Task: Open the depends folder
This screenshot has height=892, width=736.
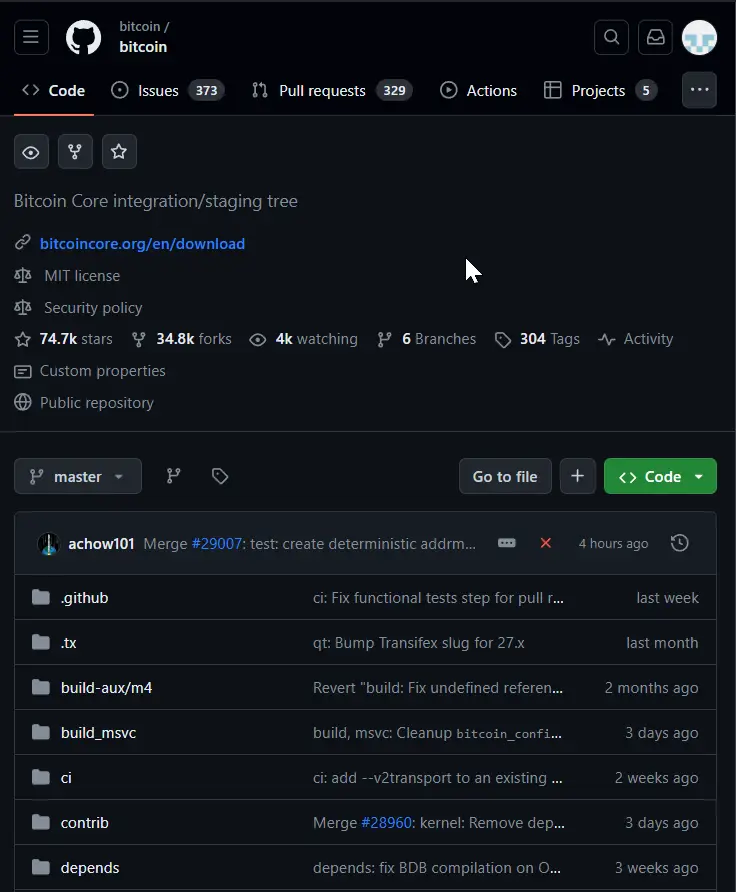Action: [90, 868]
